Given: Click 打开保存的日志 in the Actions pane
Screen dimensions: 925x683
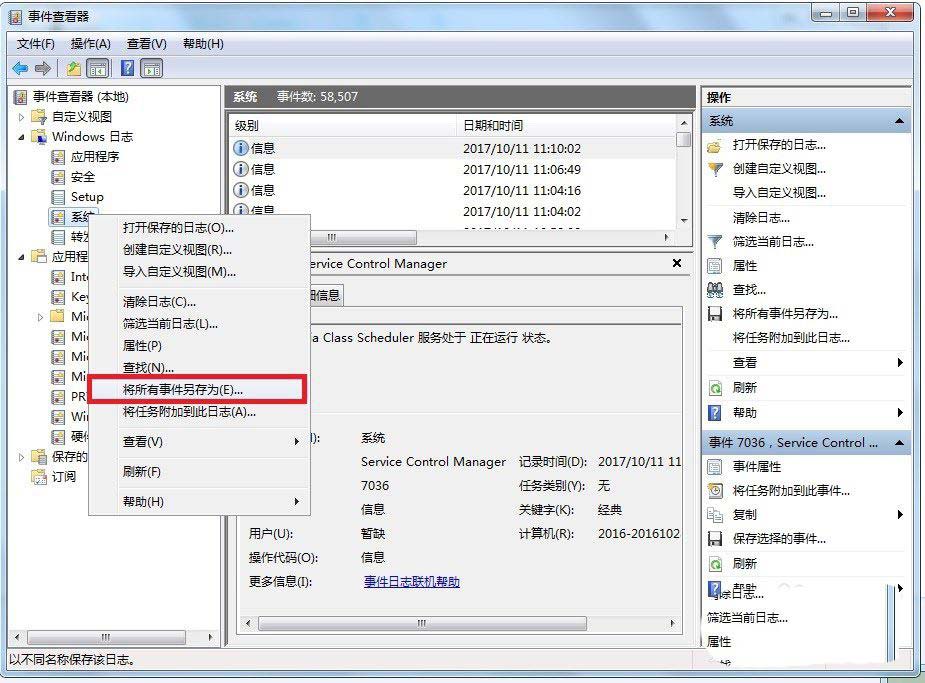Looking at the screenshot, I should (x=778, y=145).
